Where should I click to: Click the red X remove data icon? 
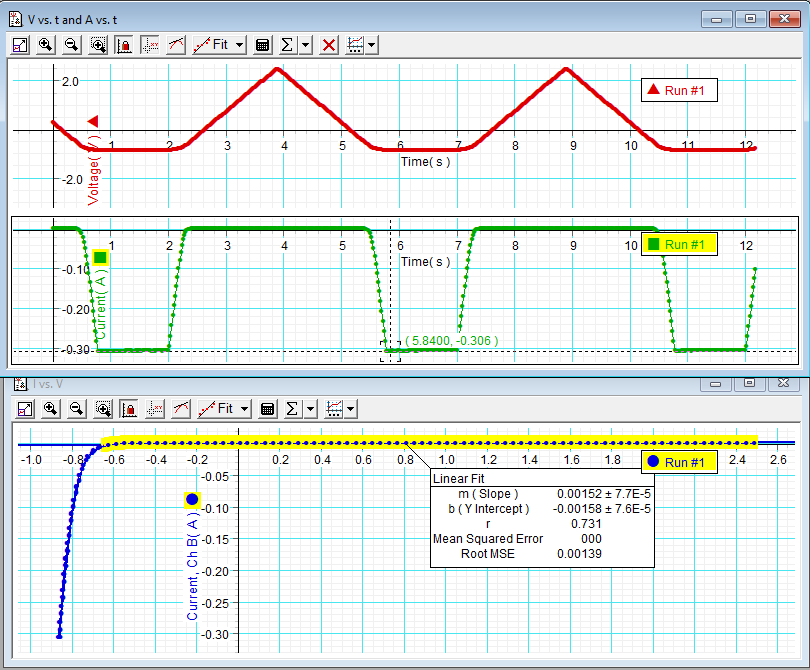(329, 44)
